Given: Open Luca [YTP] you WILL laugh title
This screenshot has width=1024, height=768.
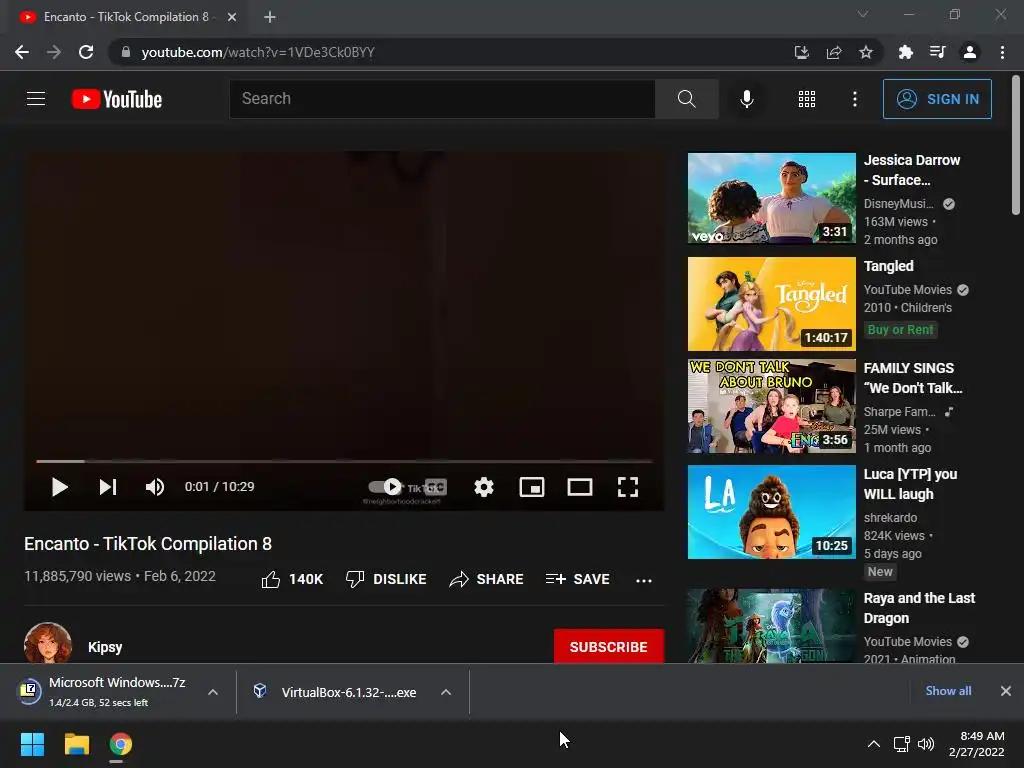Looking at the screenshot, I should pyautogui.click(x=910, y=484).
